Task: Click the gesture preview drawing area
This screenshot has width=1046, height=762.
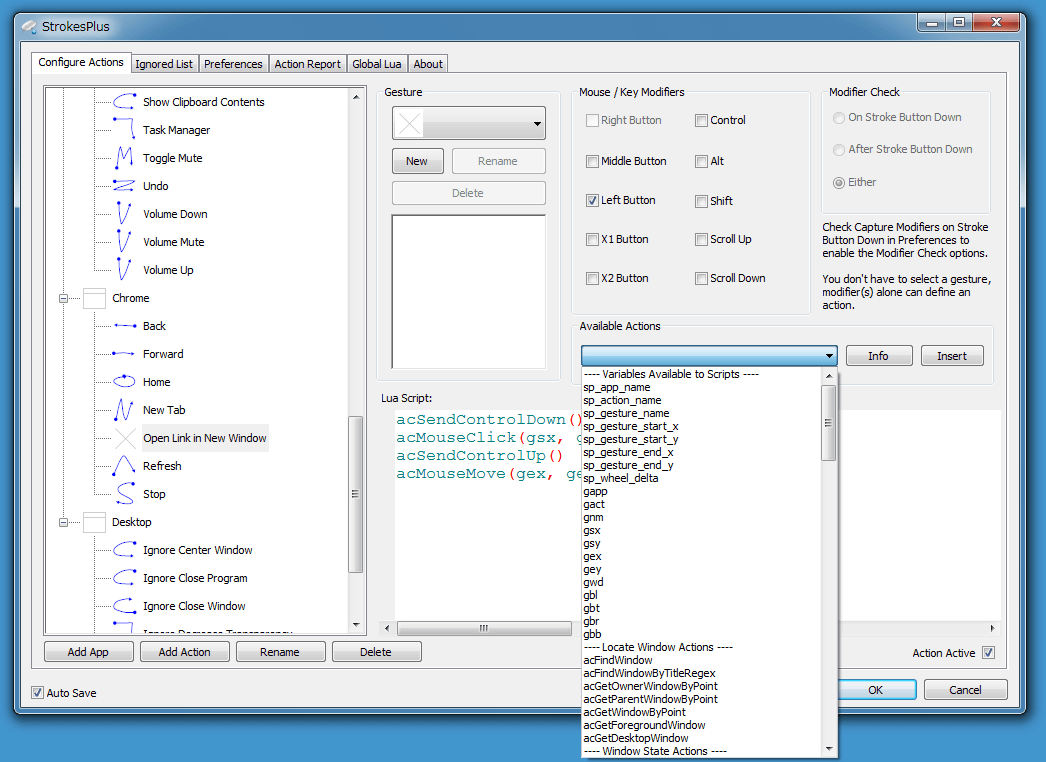Action: (x=468, y=292)
